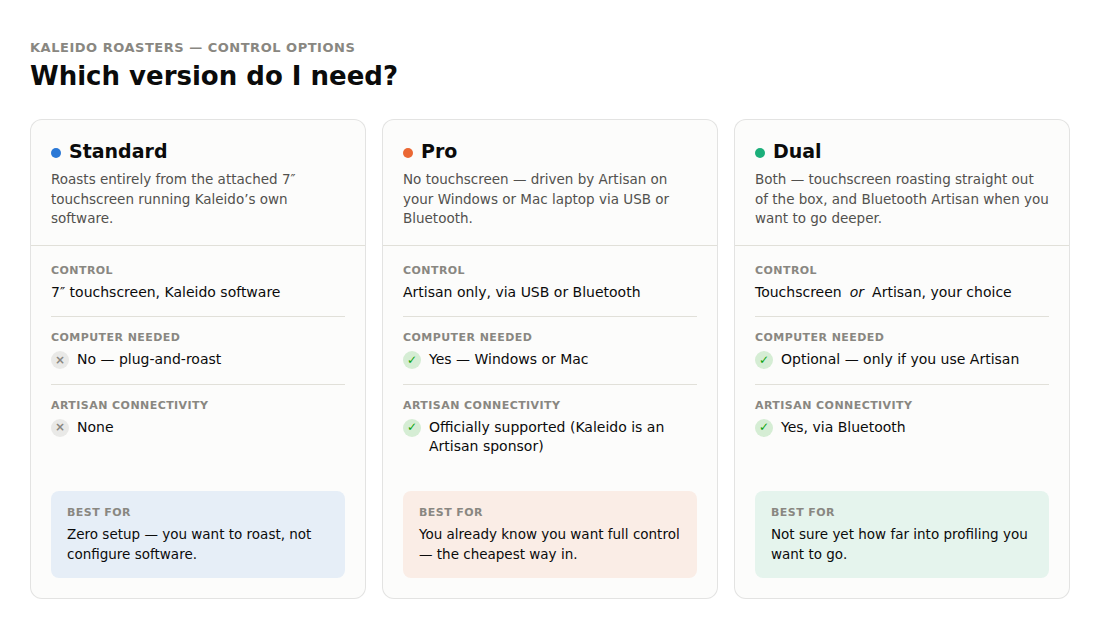This screenshot has height=620, width=1100.
Task: Click check icon beside 'Officially supported' text
Action: tap(412, 427)
